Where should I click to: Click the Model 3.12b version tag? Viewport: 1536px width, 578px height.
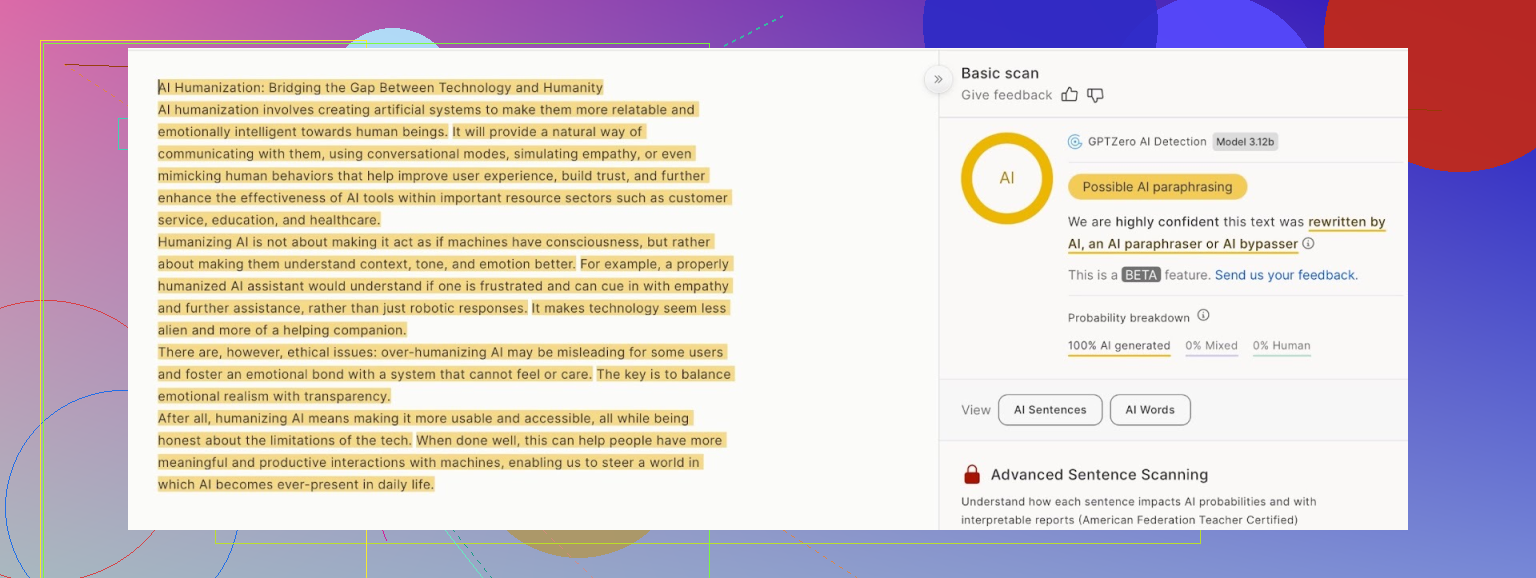[1245, 142]
